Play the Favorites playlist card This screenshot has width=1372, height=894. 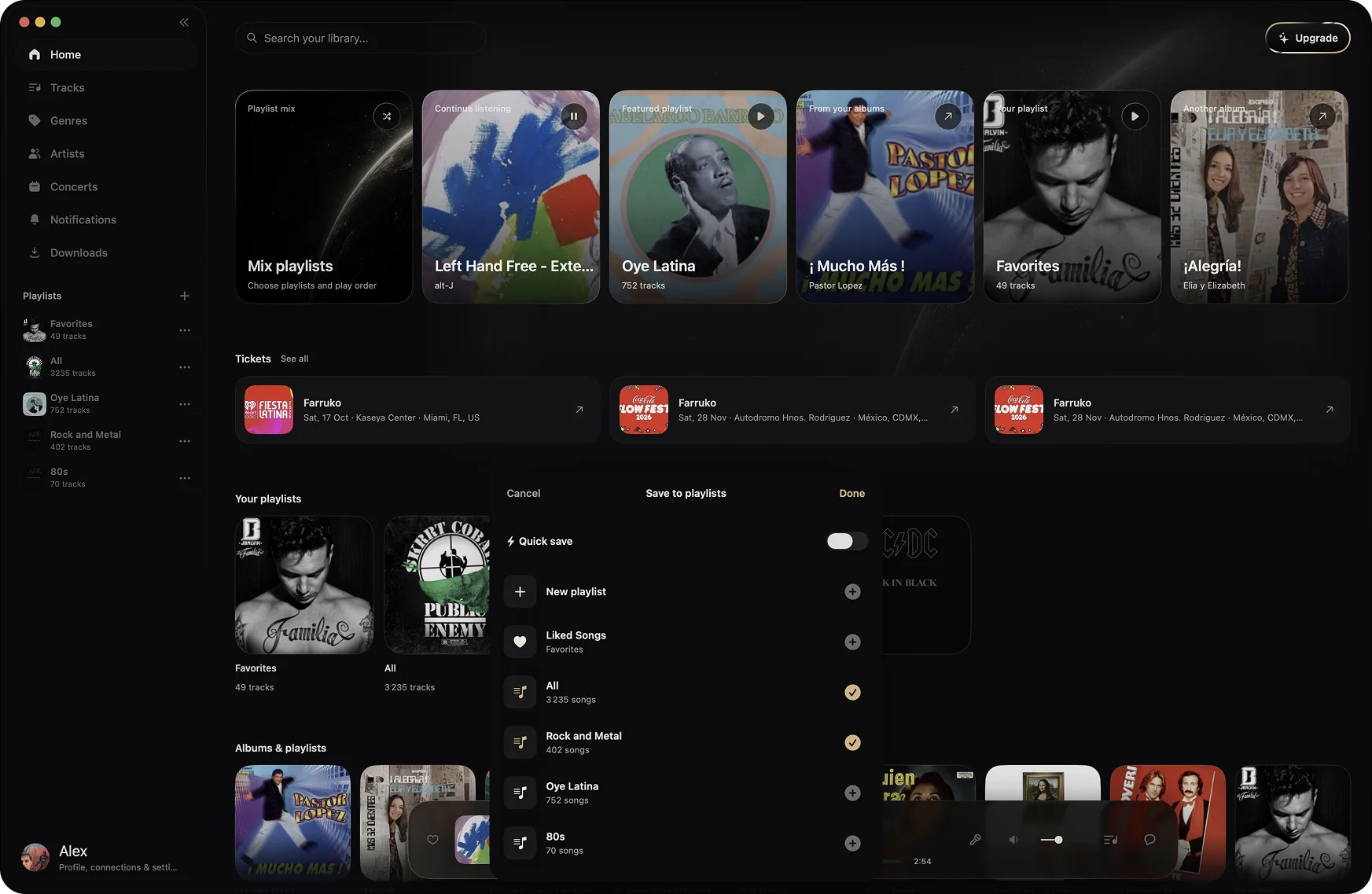tap(1135, 116)
